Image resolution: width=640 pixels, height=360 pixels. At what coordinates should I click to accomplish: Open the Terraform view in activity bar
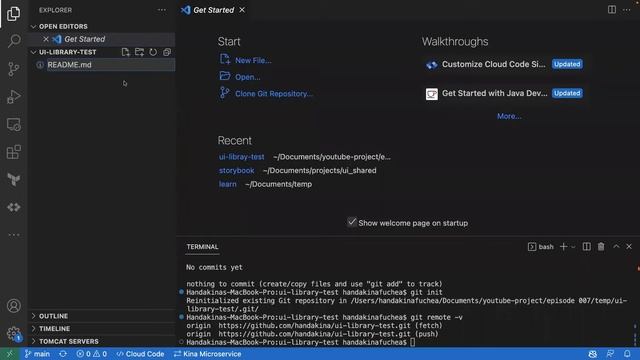pyautogui.click(x=13, y=180)
